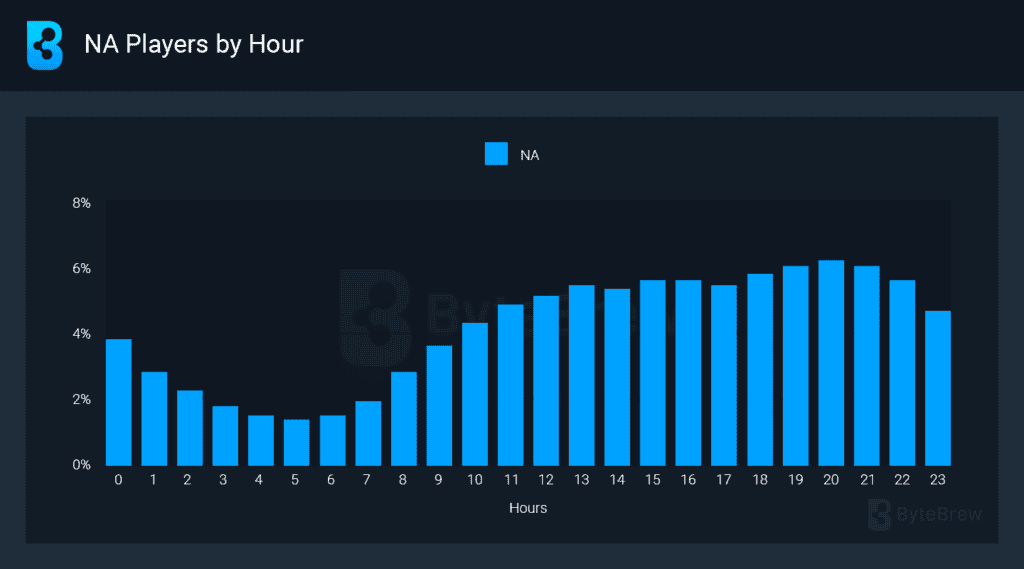
Task: Click the tallest bar at hour 20
Action: (x=831, y=363)
